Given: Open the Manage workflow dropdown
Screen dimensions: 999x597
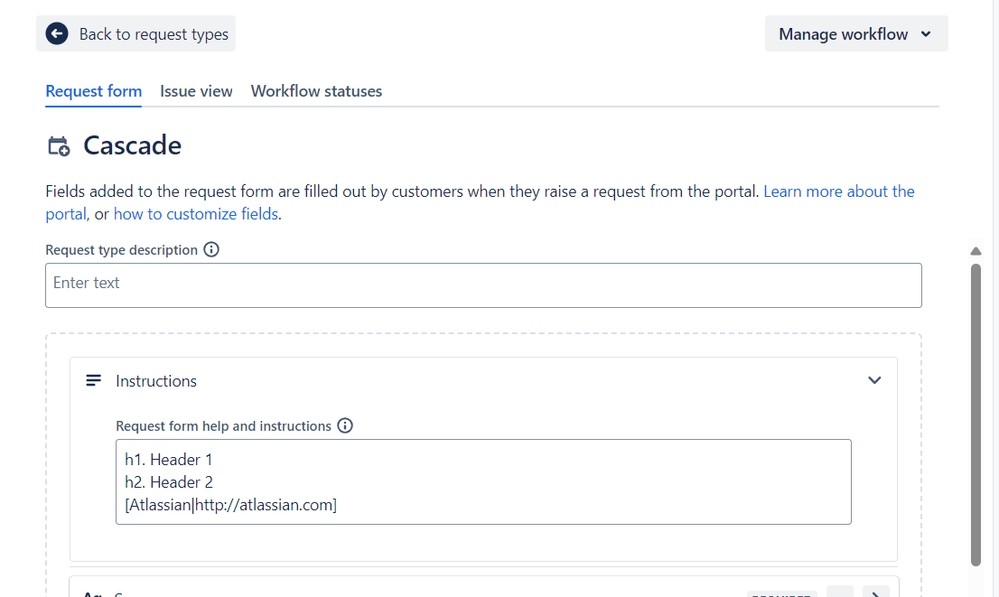Looking at the screenshot, I should coord(856,34).
